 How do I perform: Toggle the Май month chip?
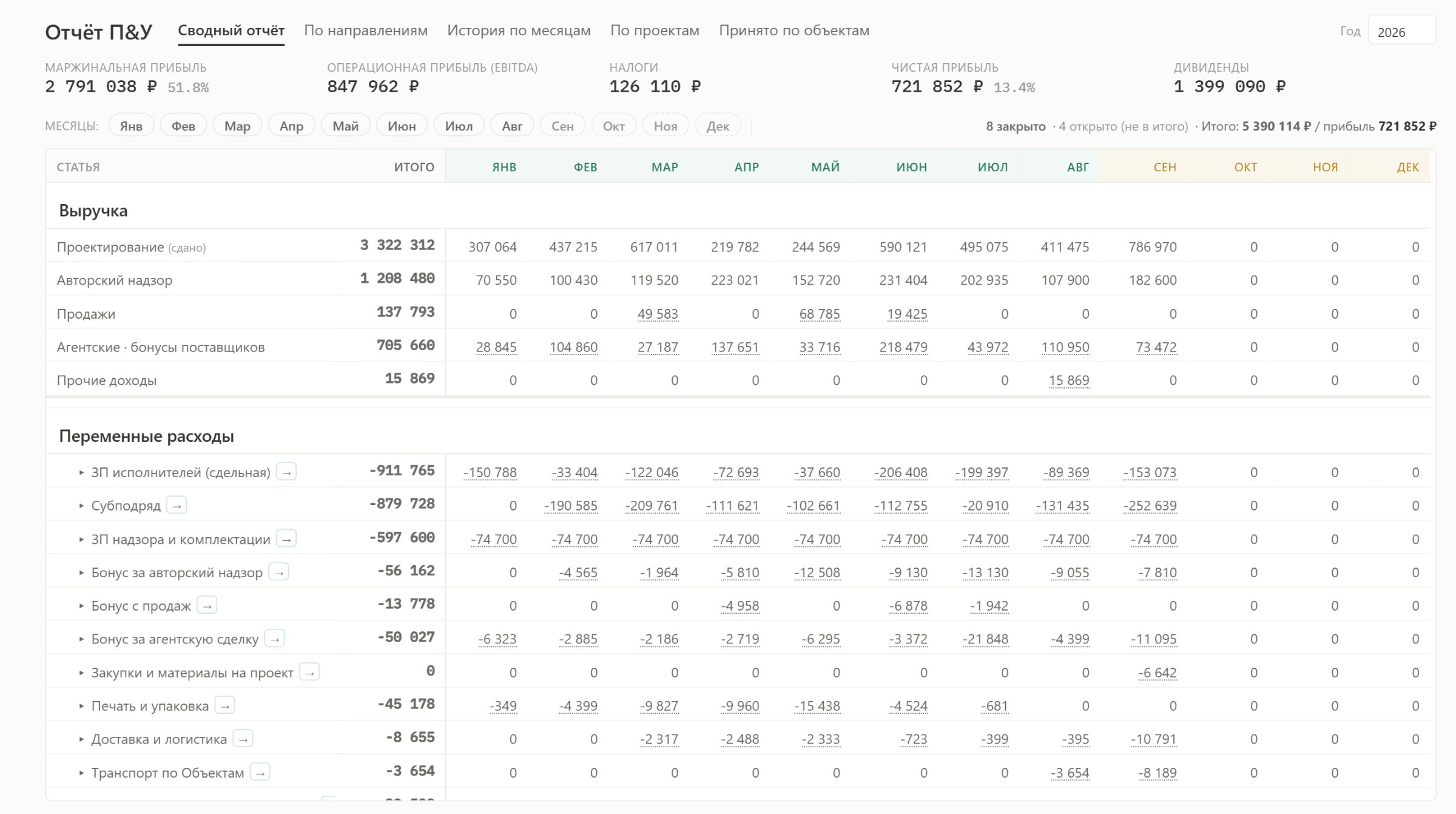[x=346, y=126]
